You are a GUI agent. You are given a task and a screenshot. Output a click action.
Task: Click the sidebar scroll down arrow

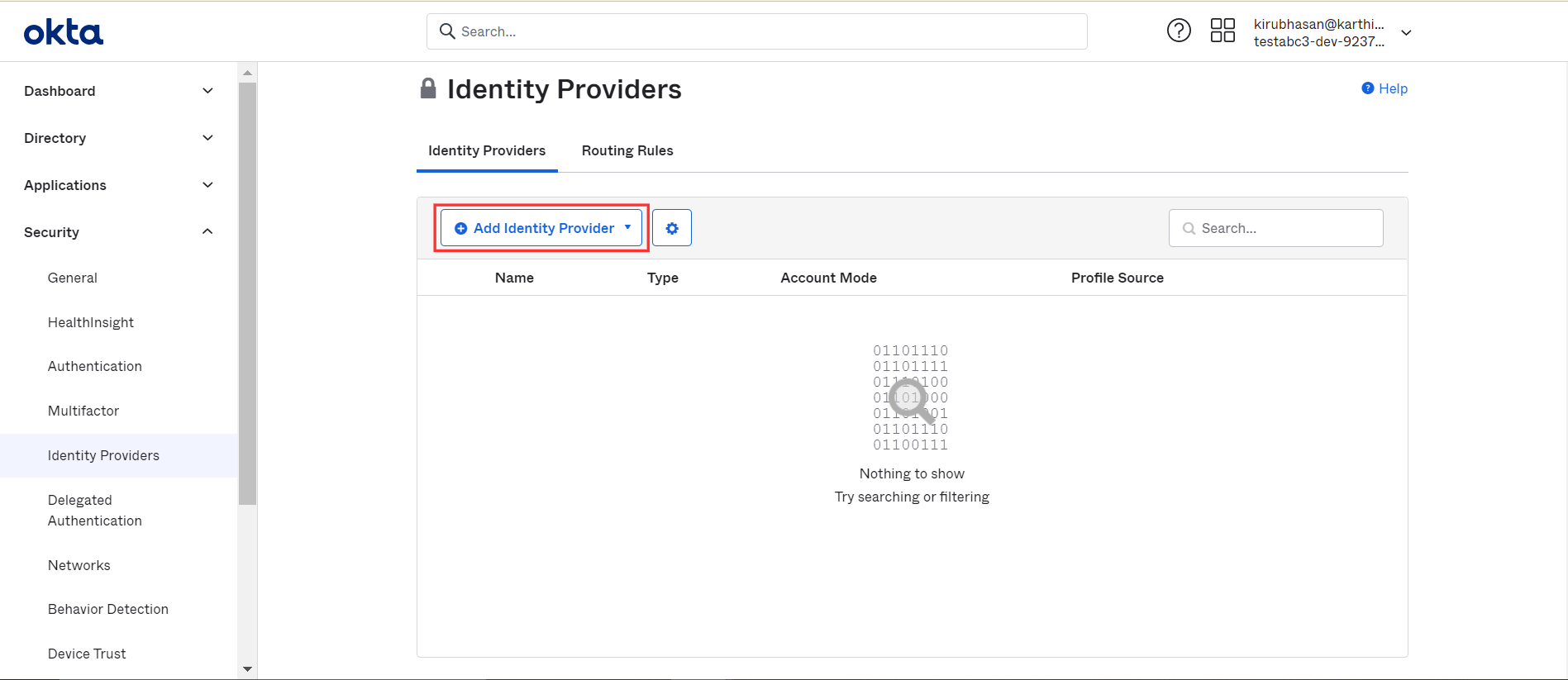tap(247, 669)
